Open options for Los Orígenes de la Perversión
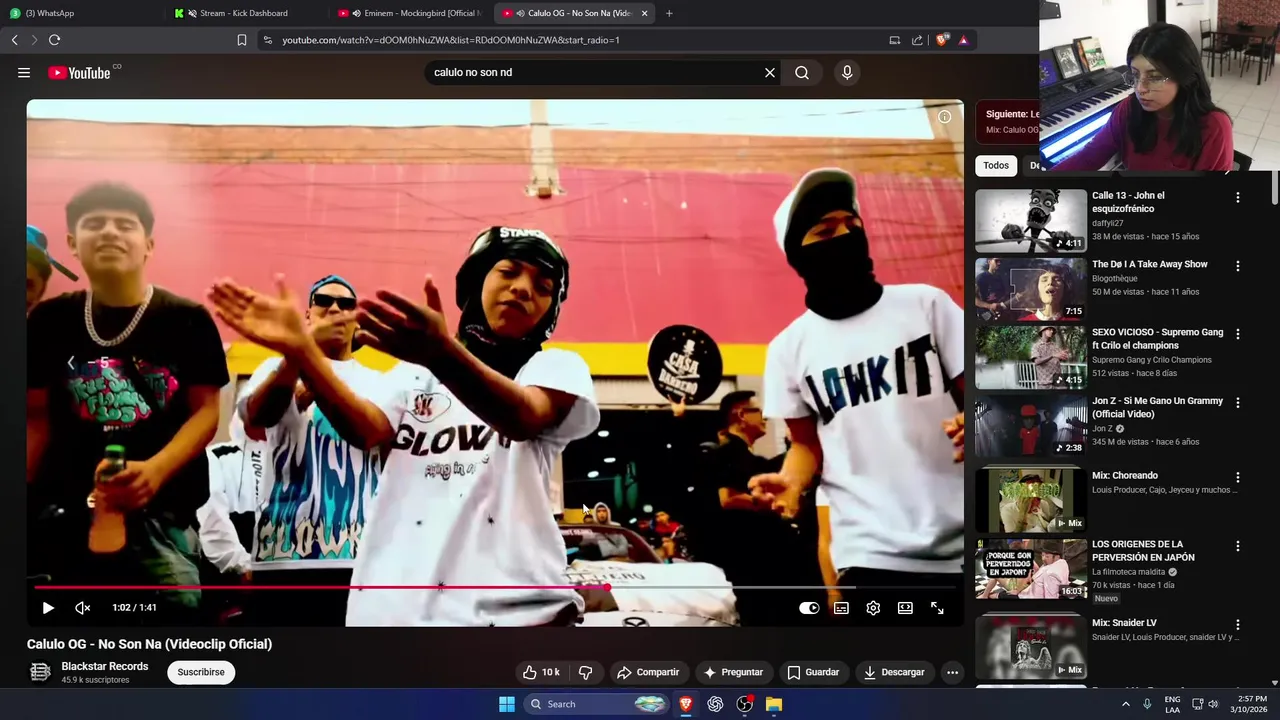 pos(1238,546)
